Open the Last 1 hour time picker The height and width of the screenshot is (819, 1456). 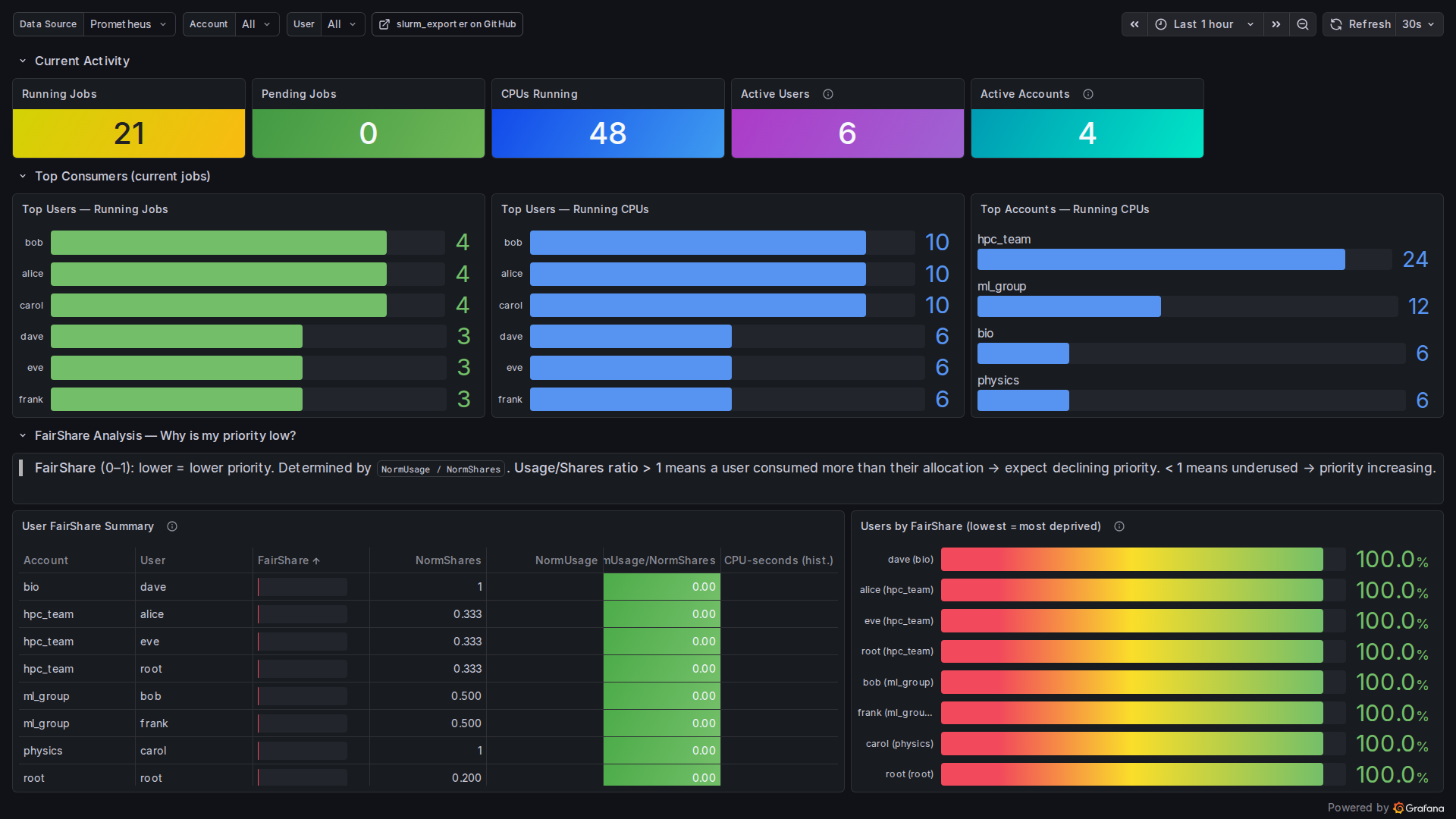[1205, 24]
